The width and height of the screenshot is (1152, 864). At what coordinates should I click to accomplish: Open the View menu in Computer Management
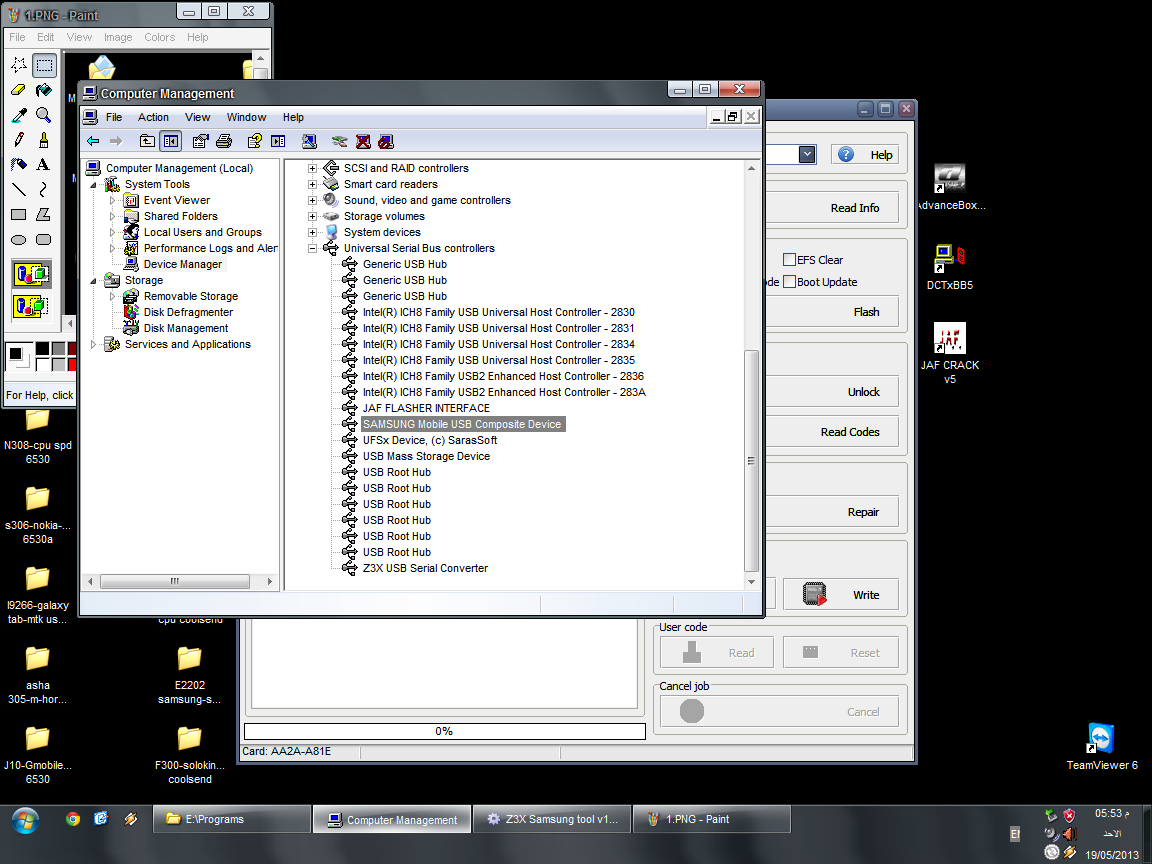tap(198, 118)
